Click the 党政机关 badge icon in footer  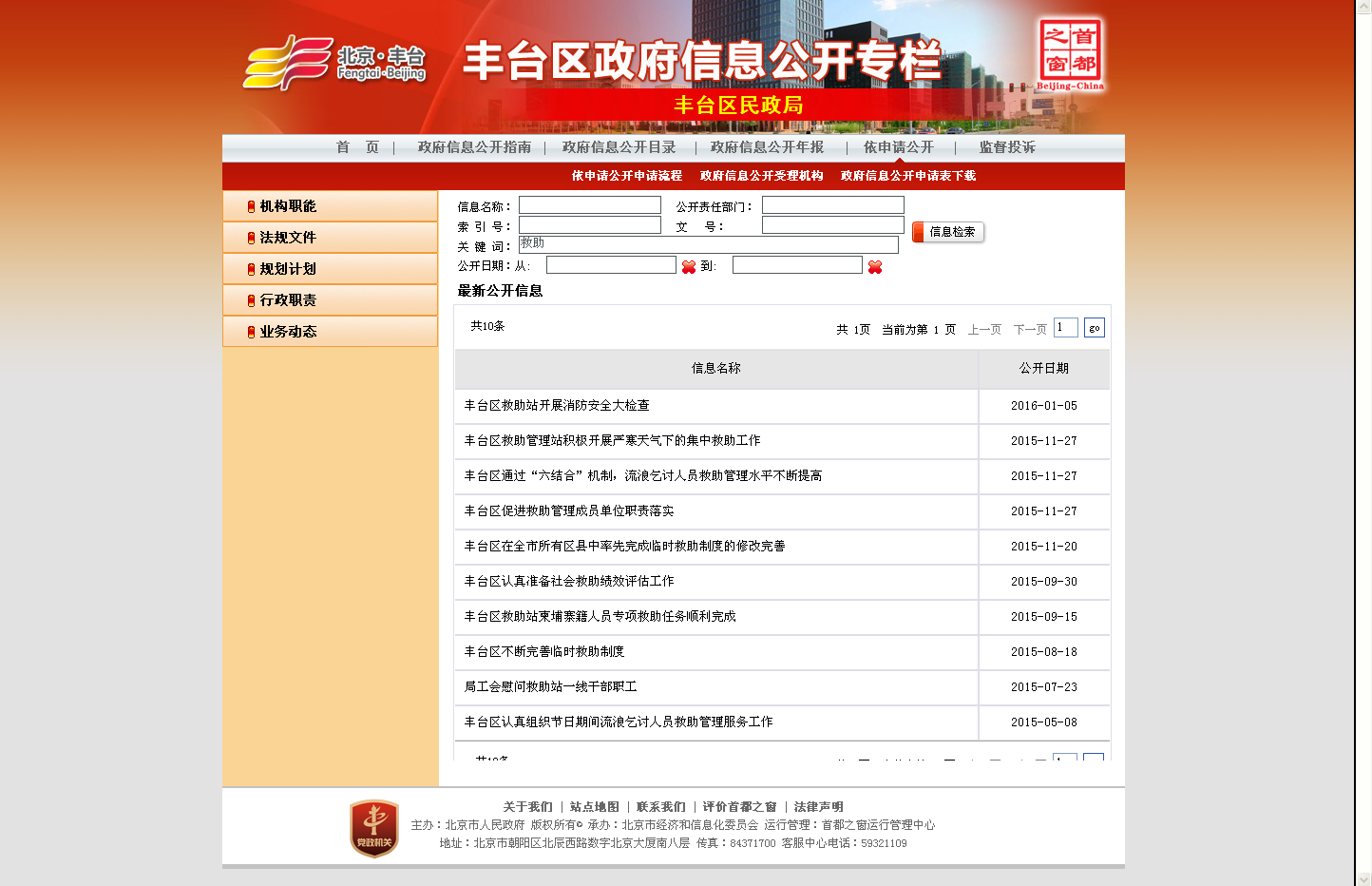[373, 828]
